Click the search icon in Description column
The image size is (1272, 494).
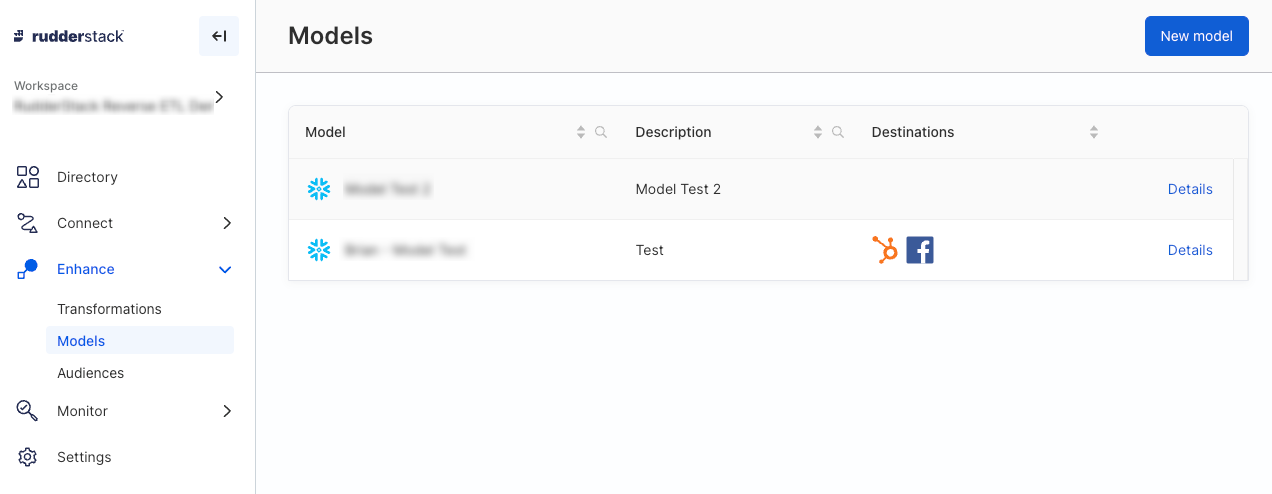pos(838,132)
